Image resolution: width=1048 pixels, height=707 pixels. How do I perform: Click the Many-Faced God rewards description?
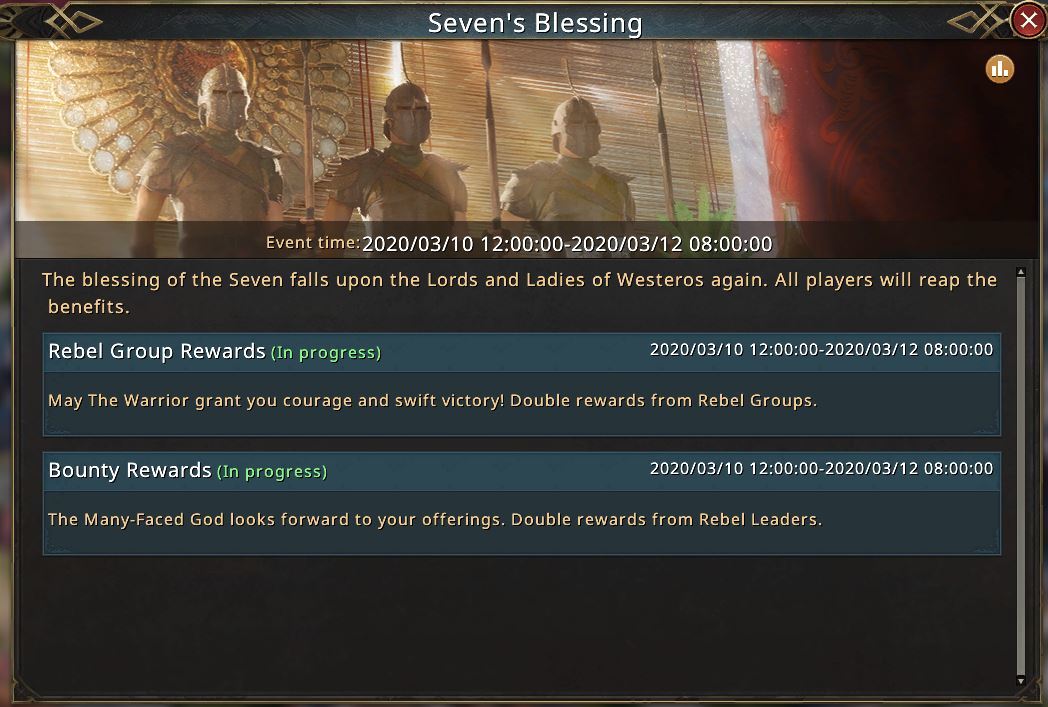point(435,519)
